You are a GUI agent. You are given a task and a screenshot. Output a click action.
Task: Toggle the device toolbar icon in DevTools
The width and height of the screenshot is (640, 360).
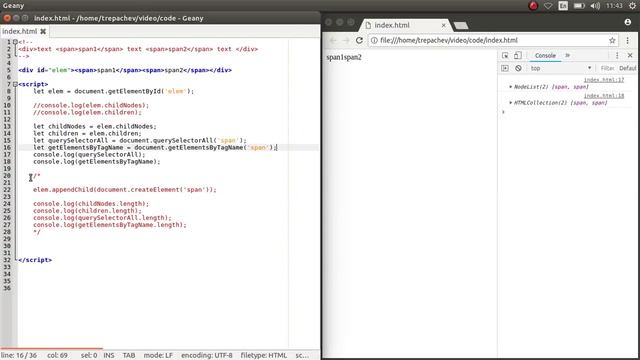[517, 56]
